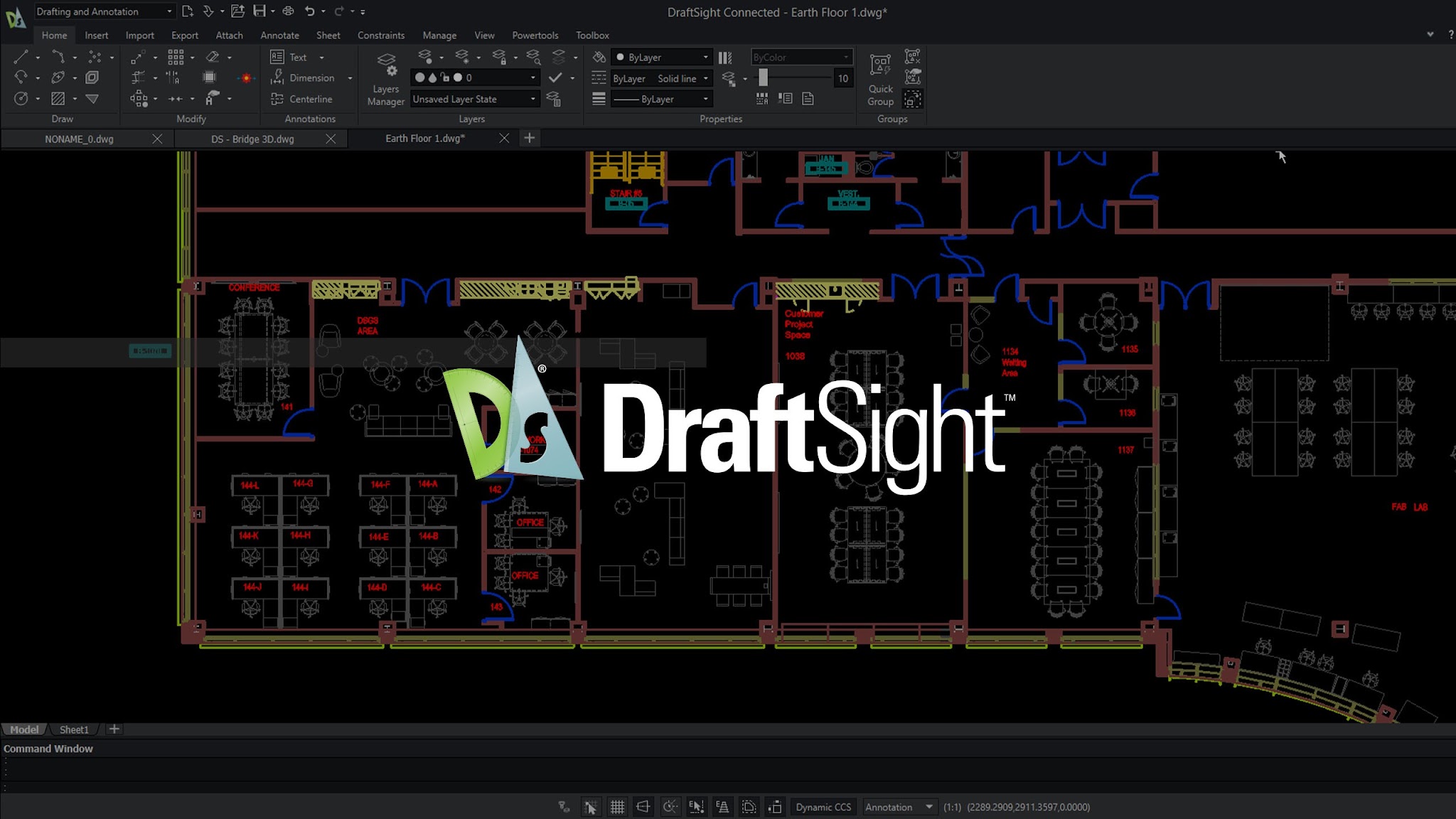The height and width of the screenshot is (819, 1456).
Task: Click the Ungroup icon in Groups panel
Action: 912,57
